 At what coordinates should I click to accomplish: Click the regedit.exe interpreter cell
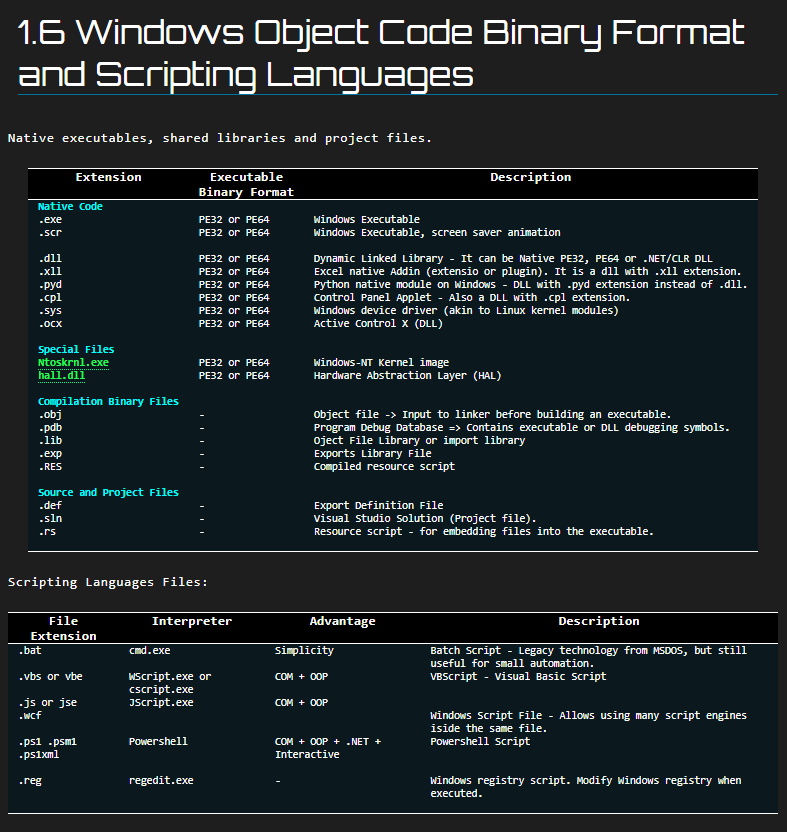point(161,781)
